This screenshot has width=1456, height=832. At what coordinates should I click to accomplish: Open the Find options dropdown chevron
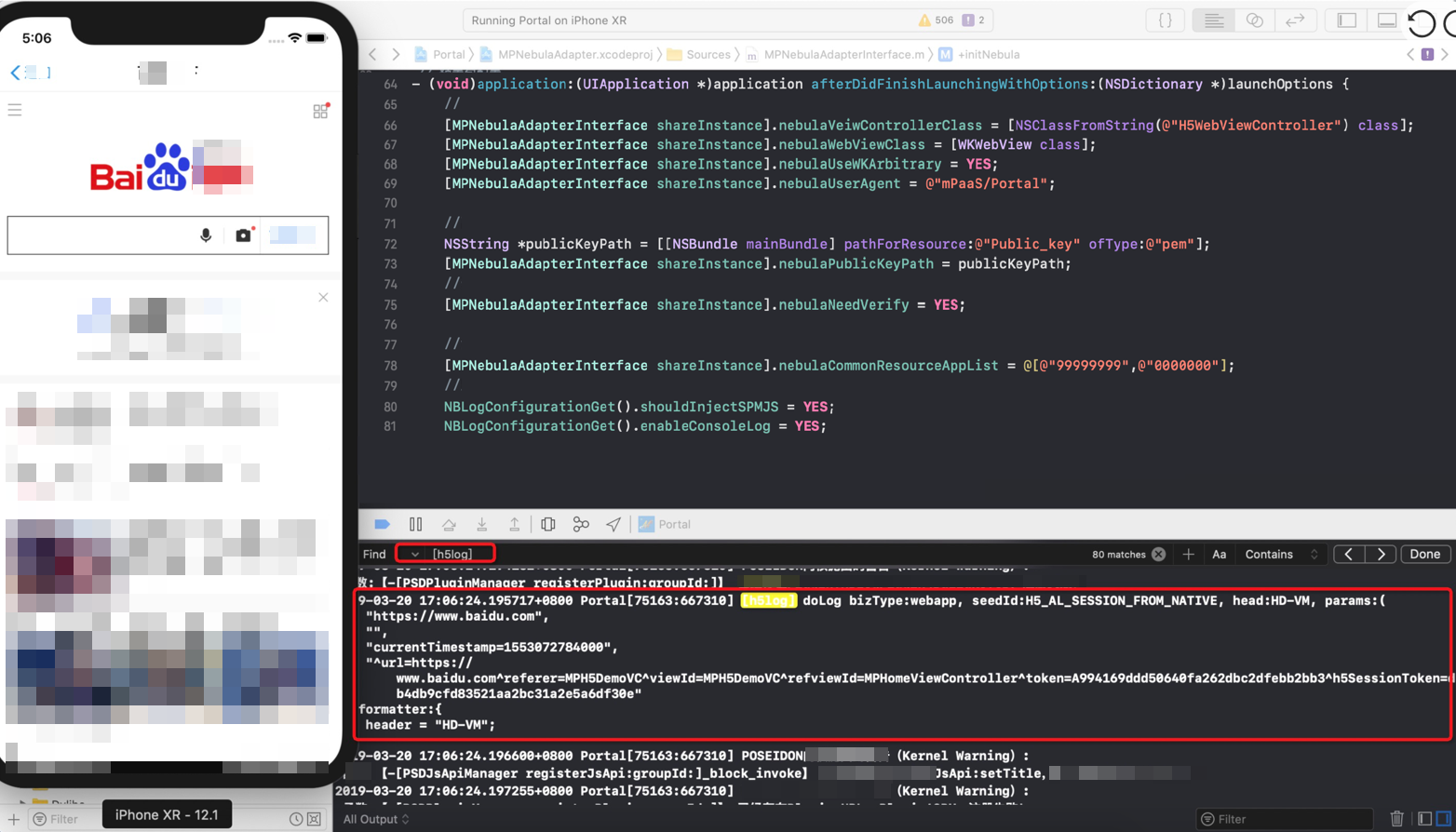(414, 554)
